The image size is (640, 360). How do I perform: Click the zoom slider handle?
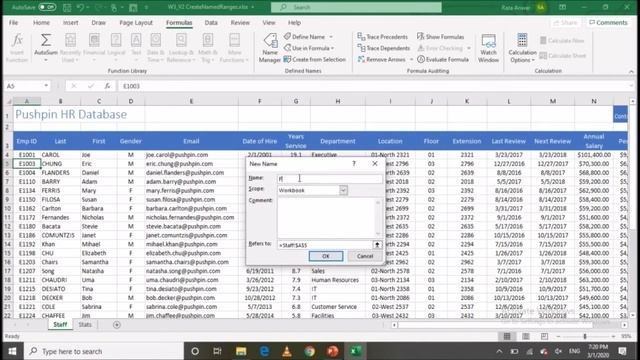point(584,336)
